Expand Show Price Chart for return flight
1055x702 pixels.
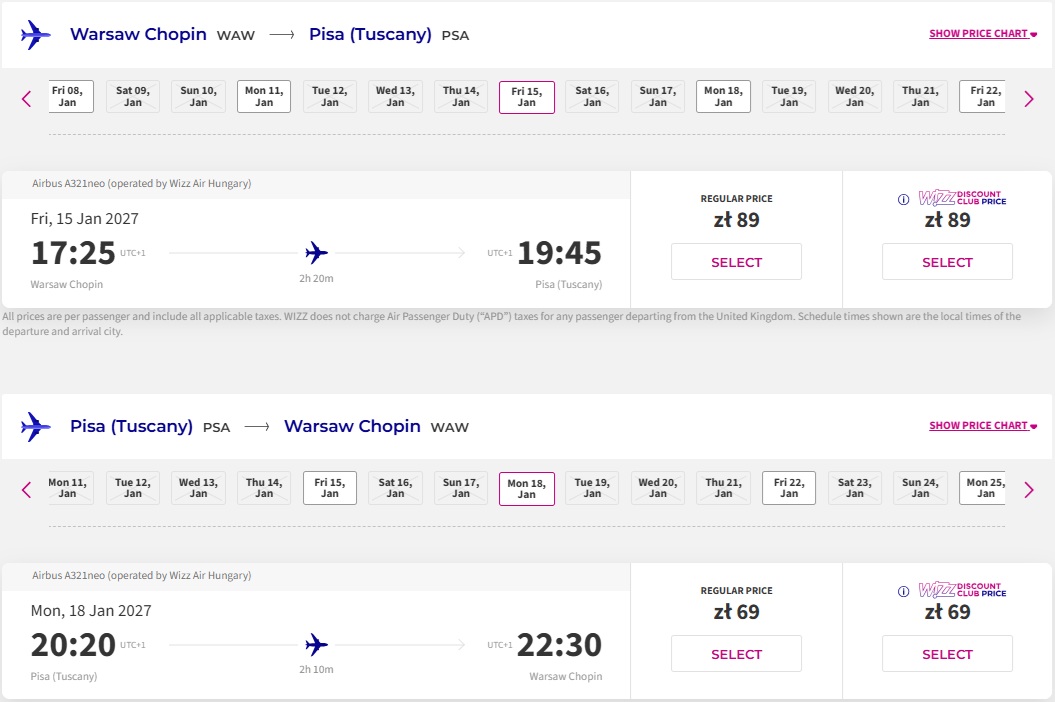pos(983,425)
